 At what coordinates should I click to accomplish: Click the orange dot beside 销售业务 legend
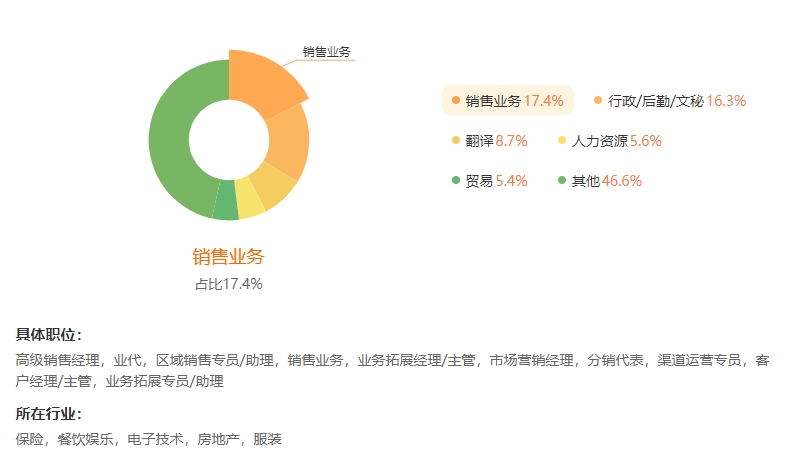coord(457,100)
